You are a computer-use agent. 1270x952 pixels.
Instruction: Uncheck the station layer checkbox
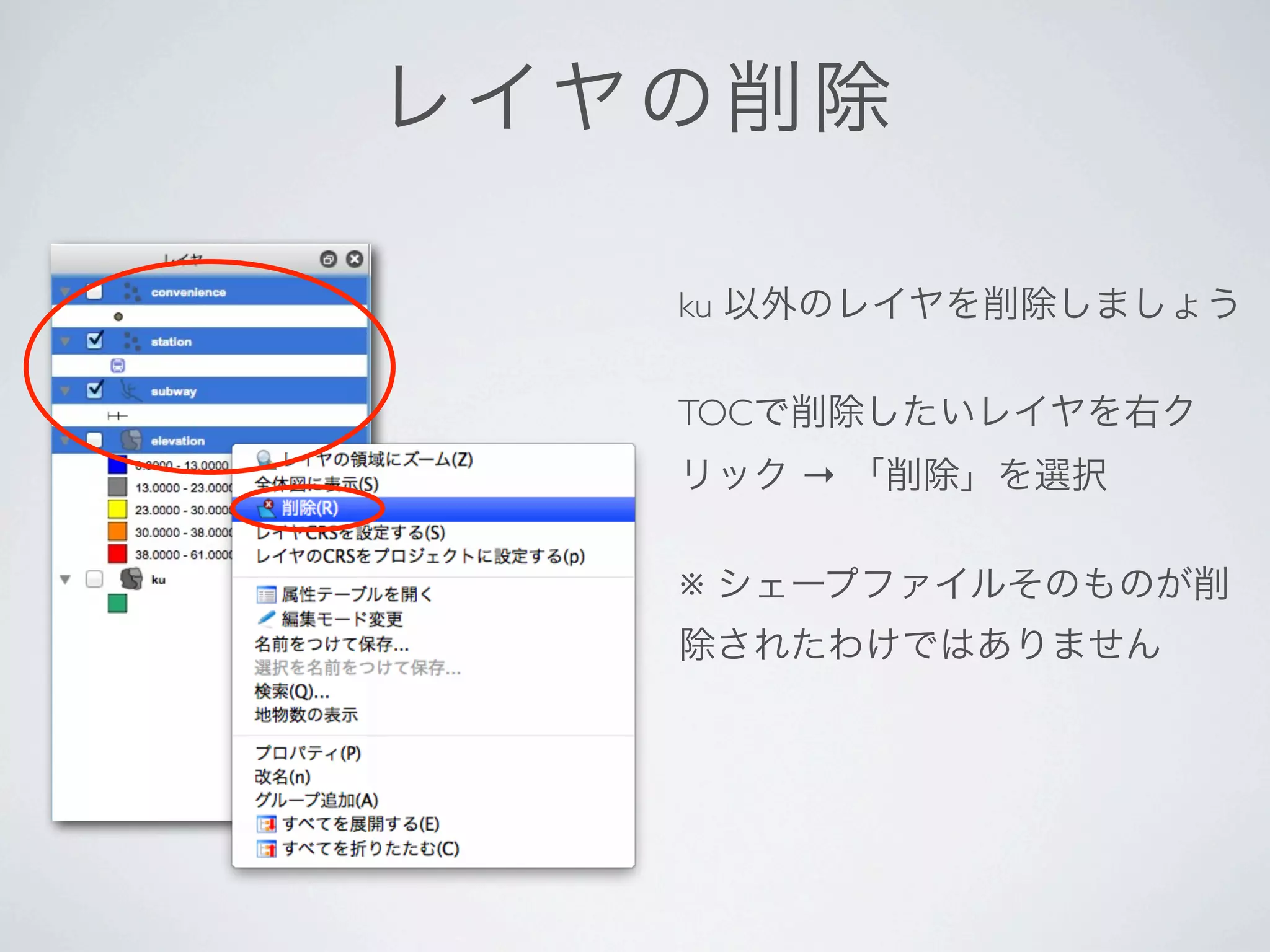(95, 340)
